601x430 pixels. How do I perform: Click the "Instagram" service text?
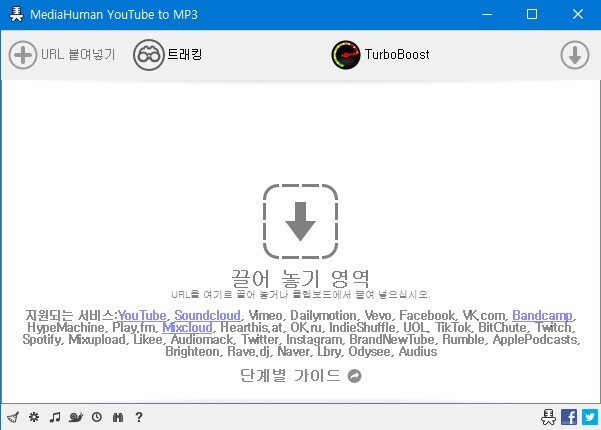[x=314, y=340]
